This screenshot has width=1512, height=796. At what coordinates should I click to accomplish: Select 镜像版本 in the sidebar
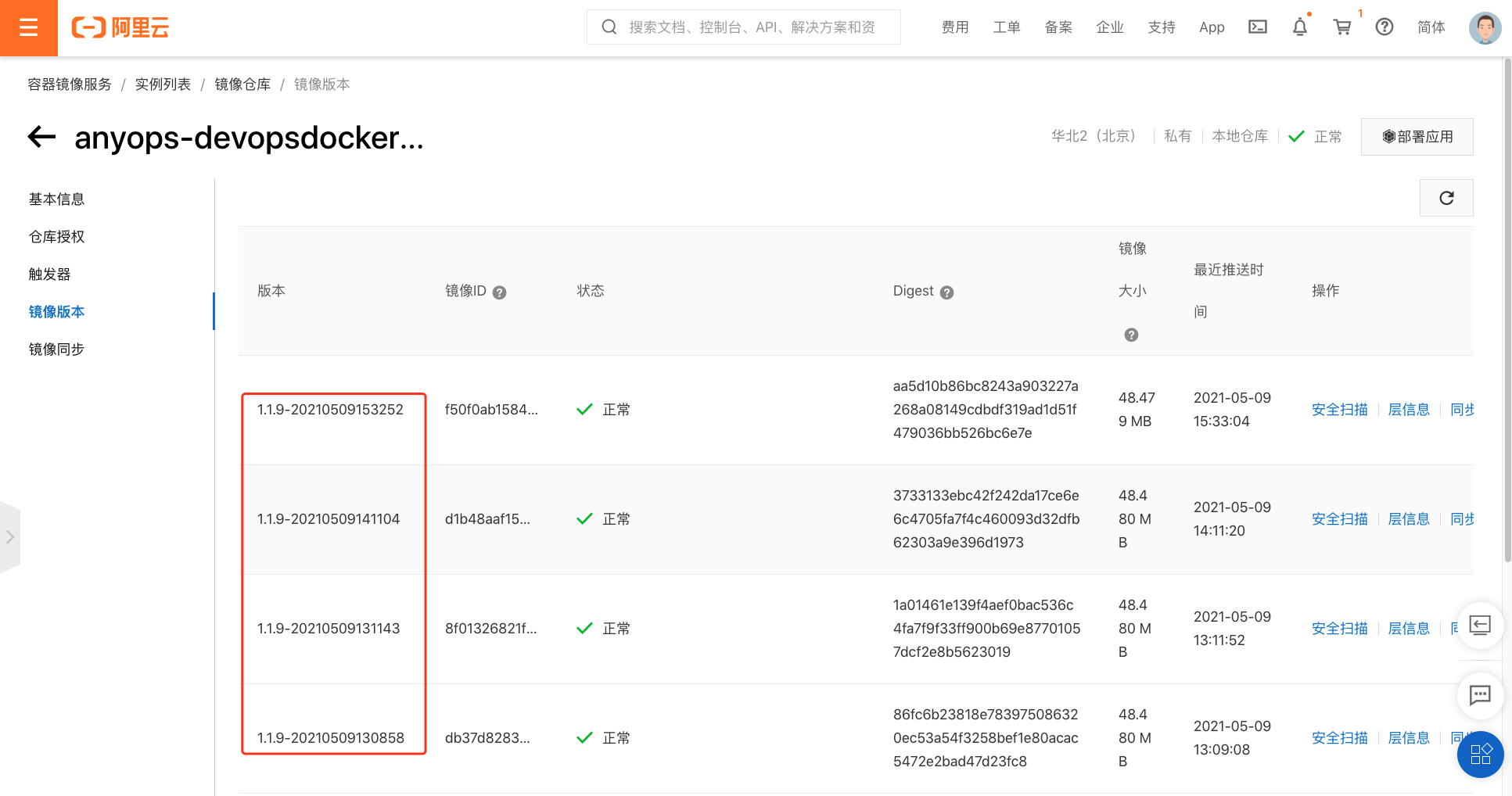click(56, 312)
